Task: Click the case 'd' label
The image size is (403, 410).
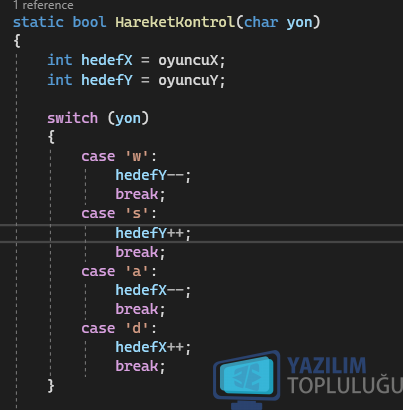Action: point(119,328)
